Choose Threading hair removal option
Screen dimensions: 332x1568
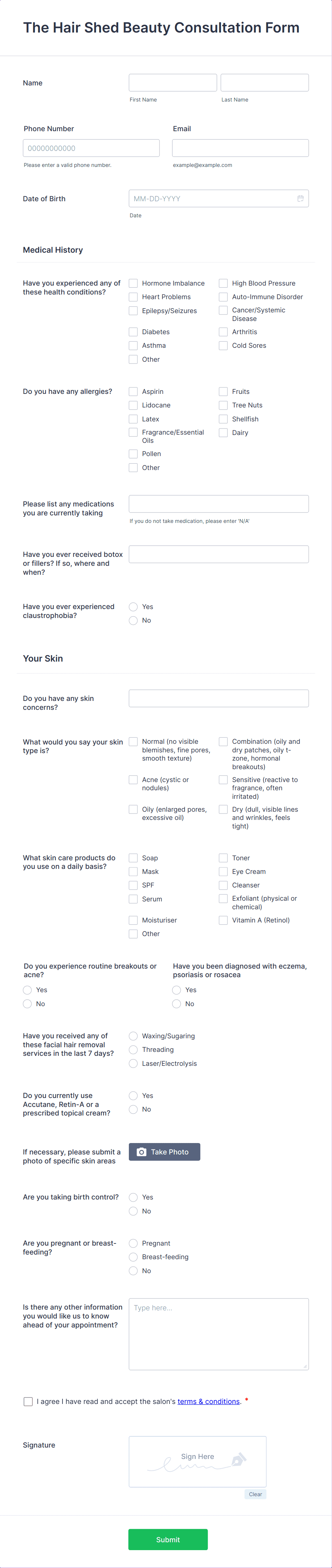pos(133,1049)
